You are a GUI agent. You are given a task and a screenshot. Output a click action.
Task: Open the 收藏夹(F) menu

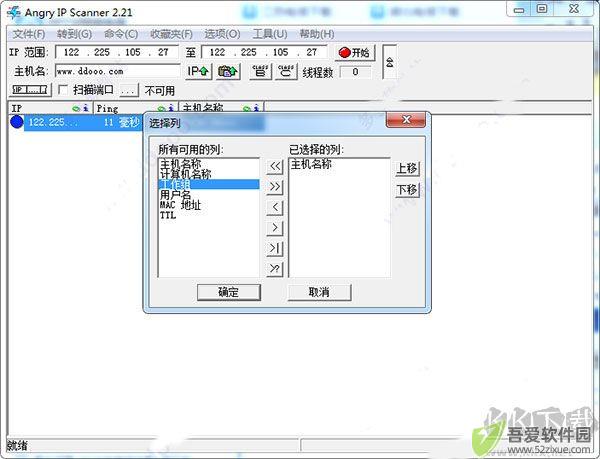pos(171,34)
